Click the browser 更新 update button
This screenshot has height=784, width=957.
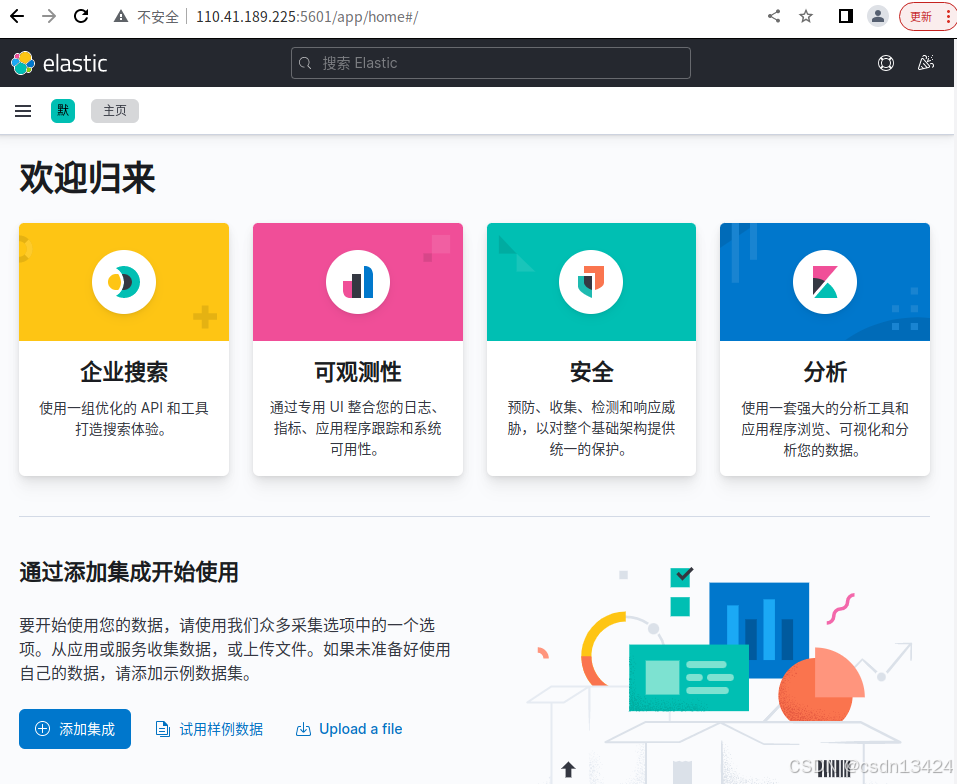tap(928, 16)
